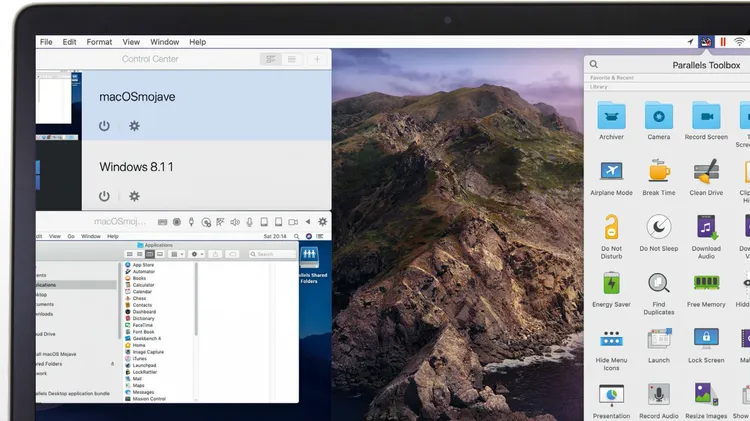Open the Format menu in menu bar
The image size is (750, 421).
[x=99, y=42]
